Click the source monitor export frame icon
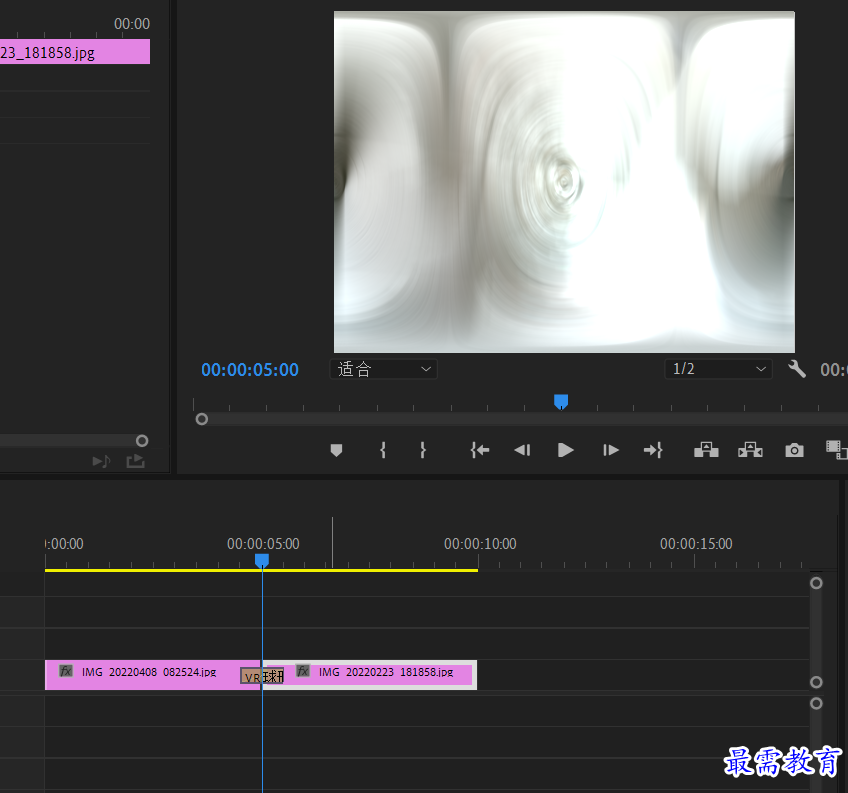848x793 pixels. click(x=135, y=461)
